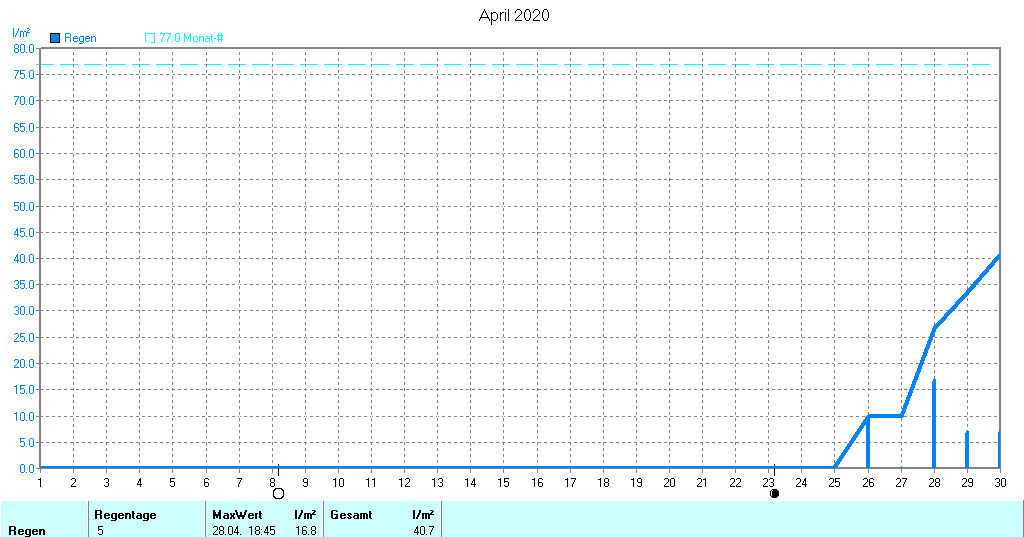Click the dashed cyan monthly average line
Screen dimensions: 1024x537
point(500,64)
